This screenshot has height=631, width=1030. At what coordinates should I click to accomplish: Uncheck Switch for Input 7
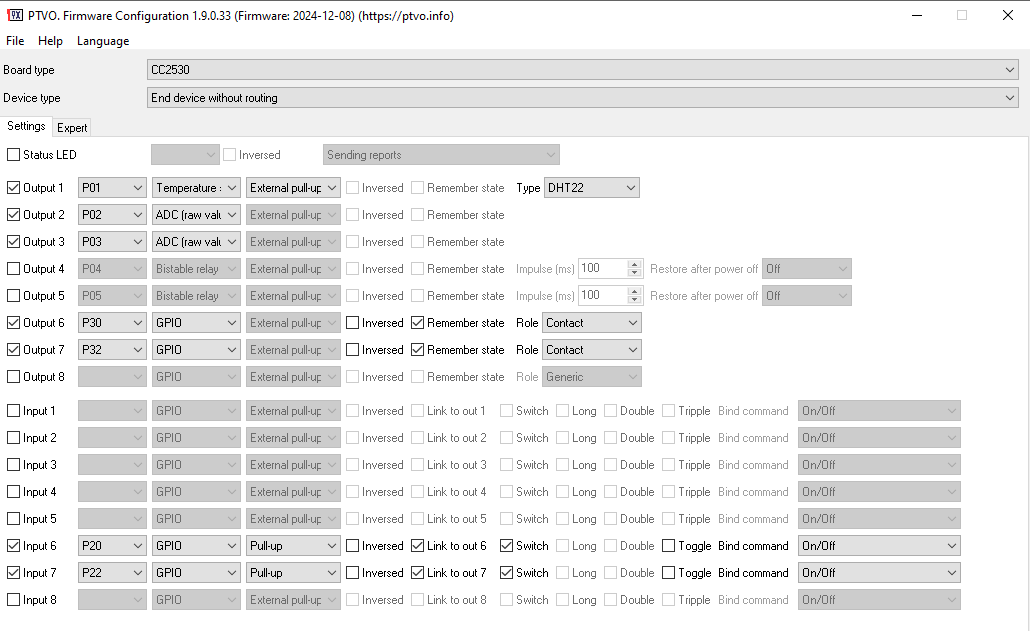pyautogui.click(x=506, y=572)
